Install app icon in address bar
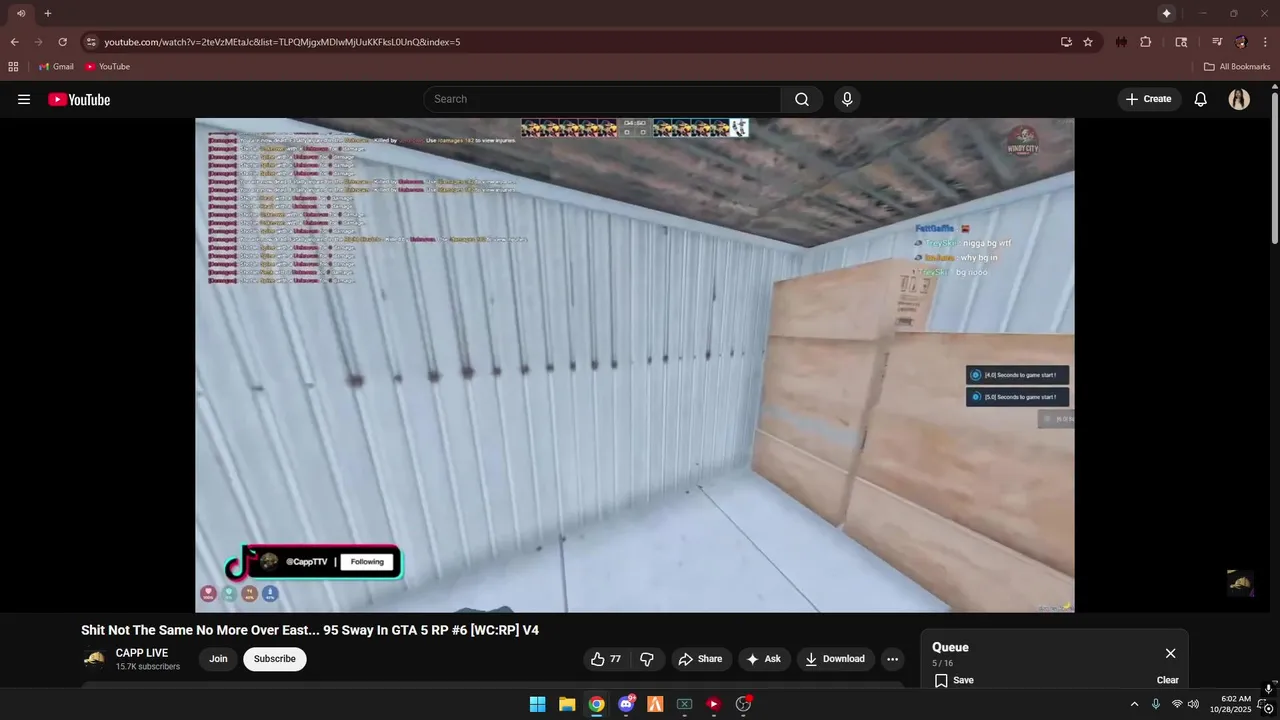The width and height of the screenshot is (1280, 720). click(1066, 42)
